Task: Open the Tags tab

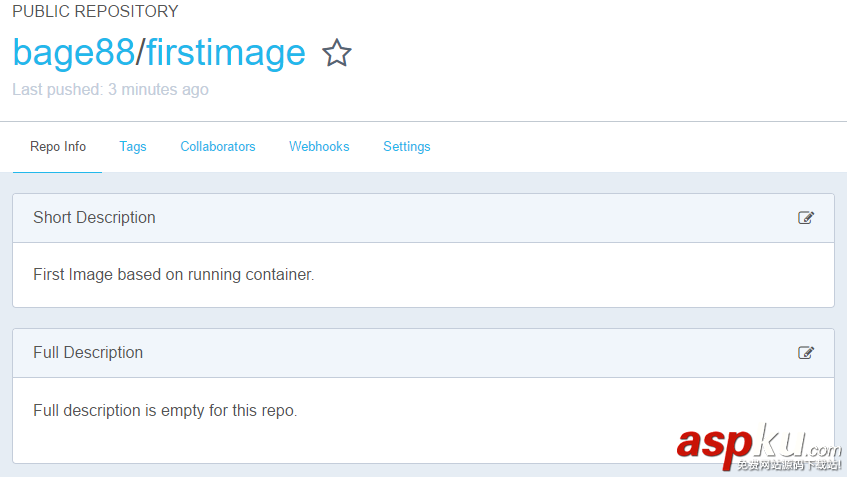Action: pyautogui.click(x=133, y=147)
